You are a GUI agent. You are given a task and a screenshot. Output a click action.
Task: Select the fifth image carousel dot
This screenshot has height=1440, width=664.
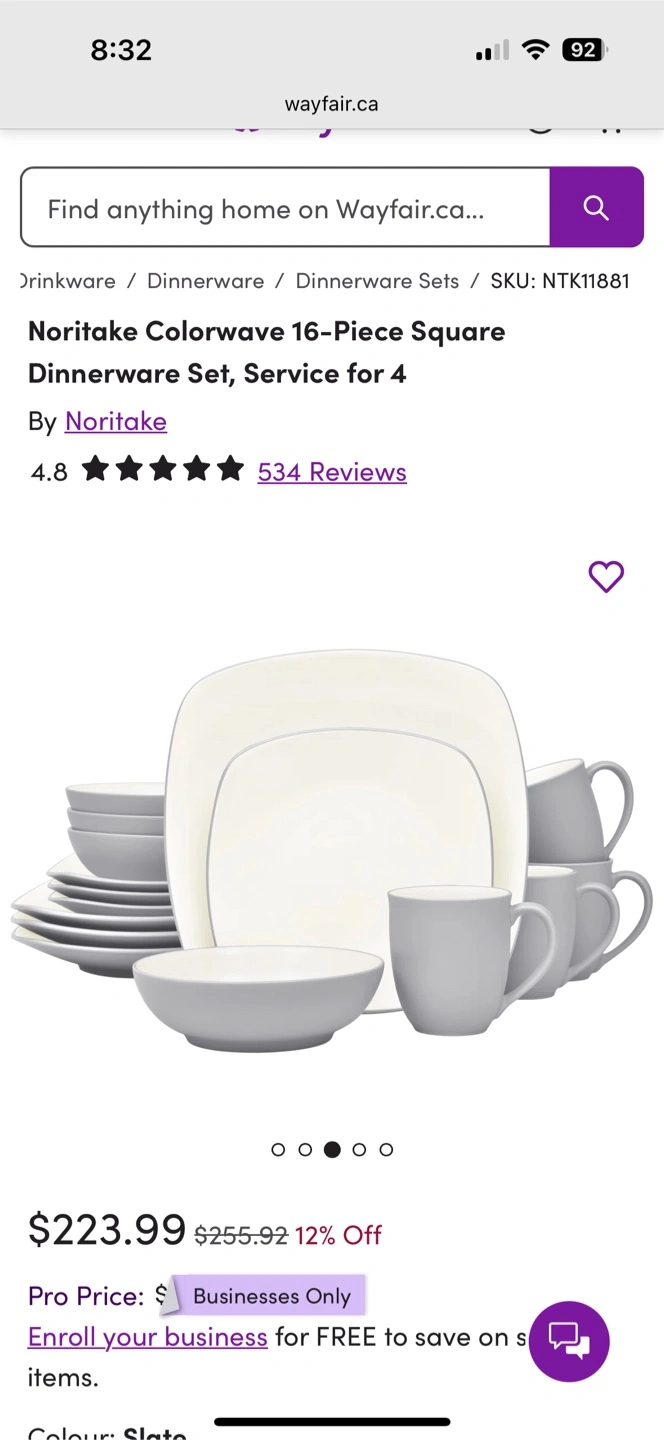pyautogui.click(x=386, y=1150)
